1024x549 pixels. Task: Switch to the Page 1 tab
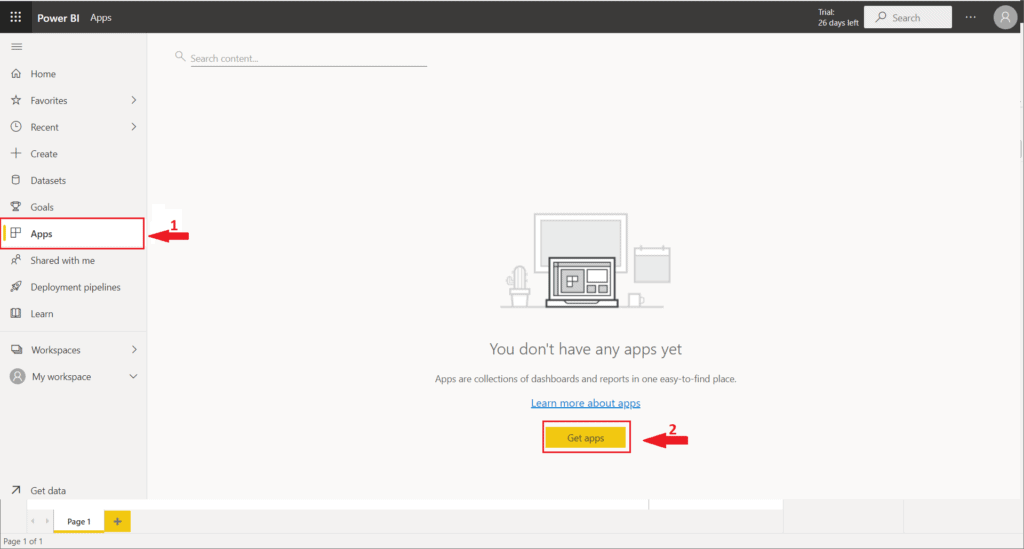tap(78, 522)
